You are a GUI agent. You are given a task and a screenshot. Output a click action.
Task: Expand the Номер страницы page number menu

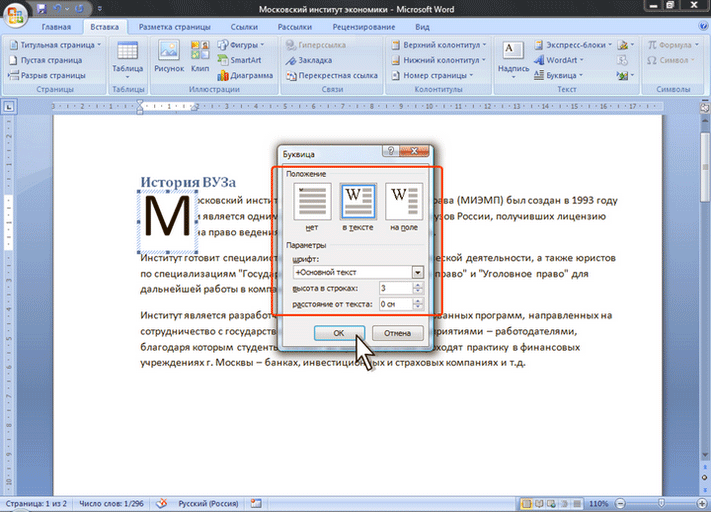coord(432,75)
